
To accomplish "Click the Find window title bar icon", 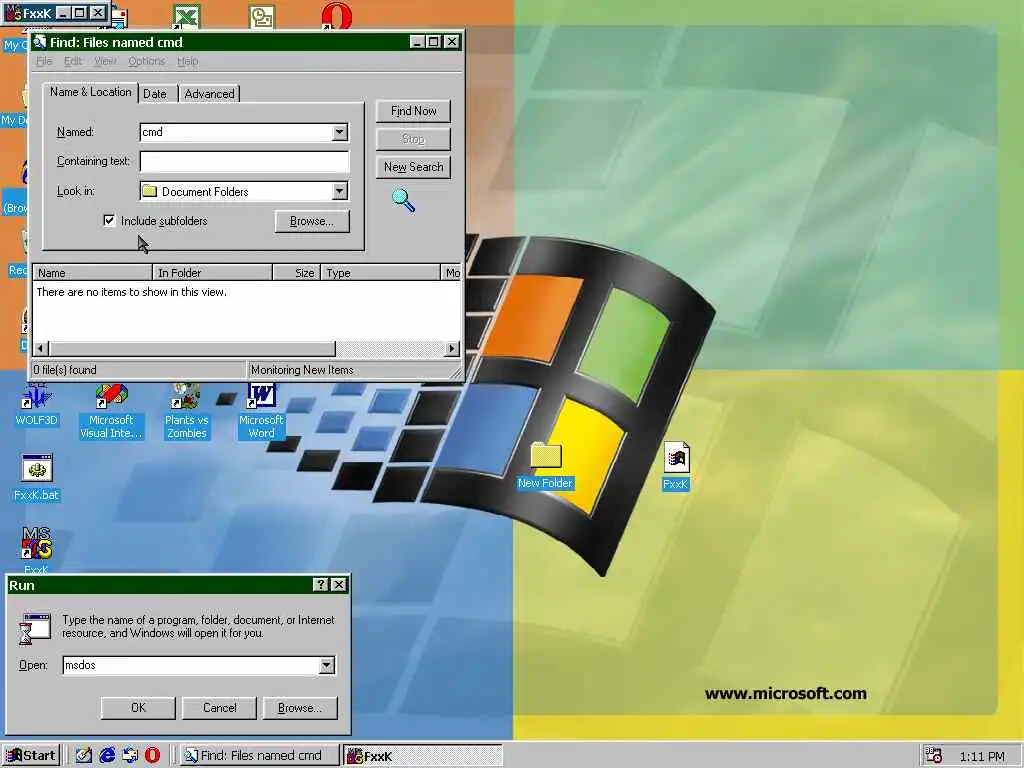I will tap(40, 42).
